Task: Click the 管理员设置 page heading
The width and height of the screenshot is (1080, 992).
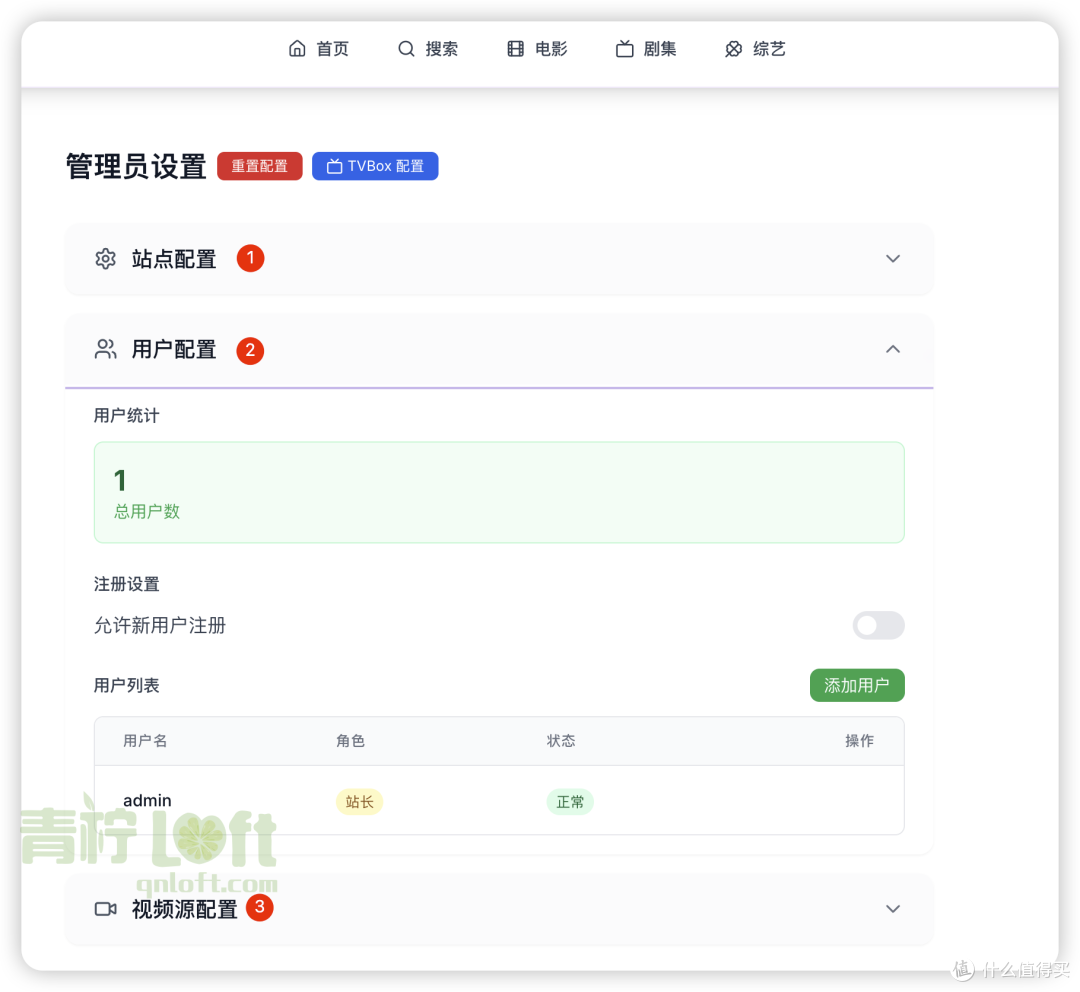Action: coord(136,167)
